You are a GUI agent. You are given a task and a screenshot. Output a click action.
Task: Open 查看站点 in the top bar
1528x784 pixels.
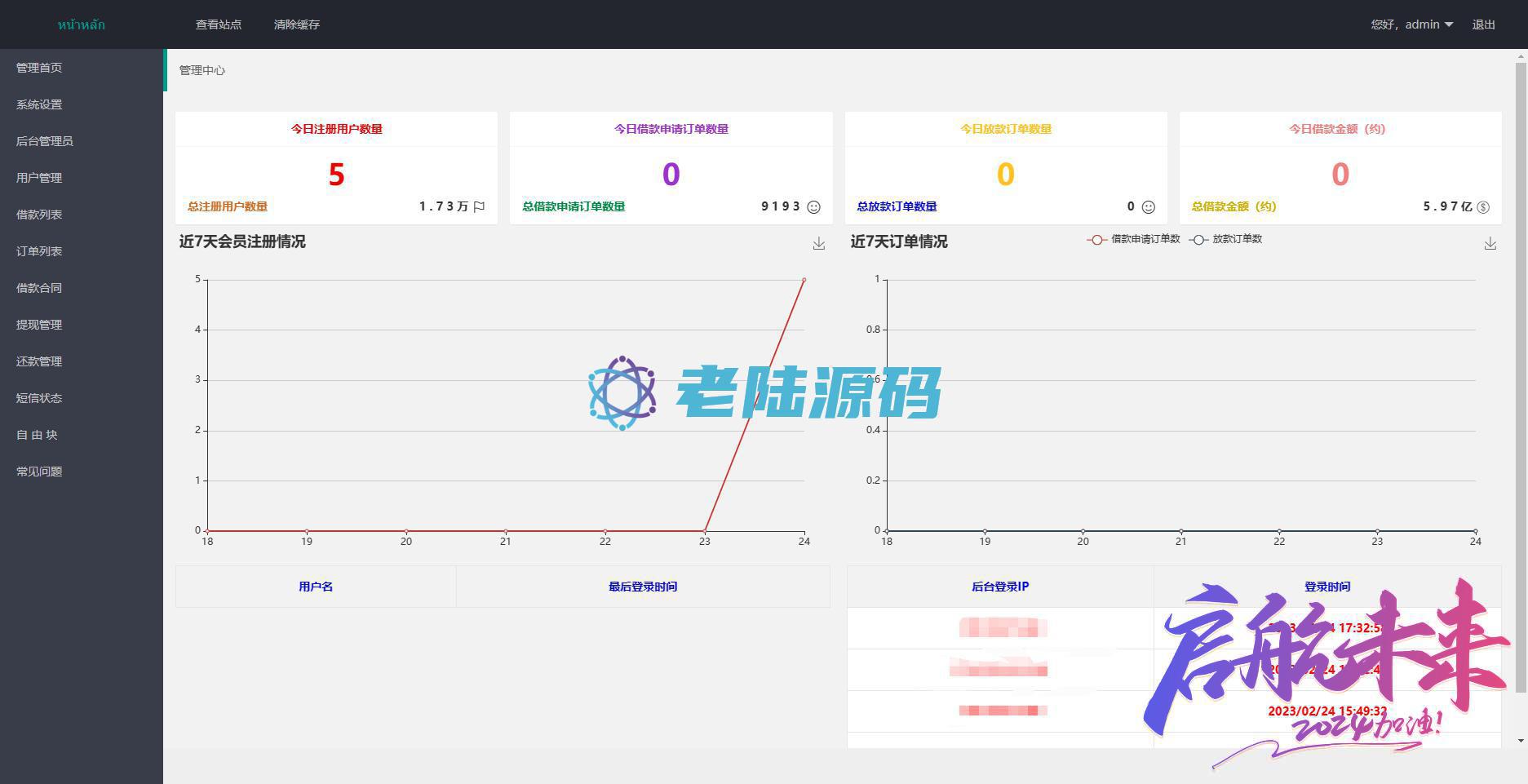click(x=219, y=24)
